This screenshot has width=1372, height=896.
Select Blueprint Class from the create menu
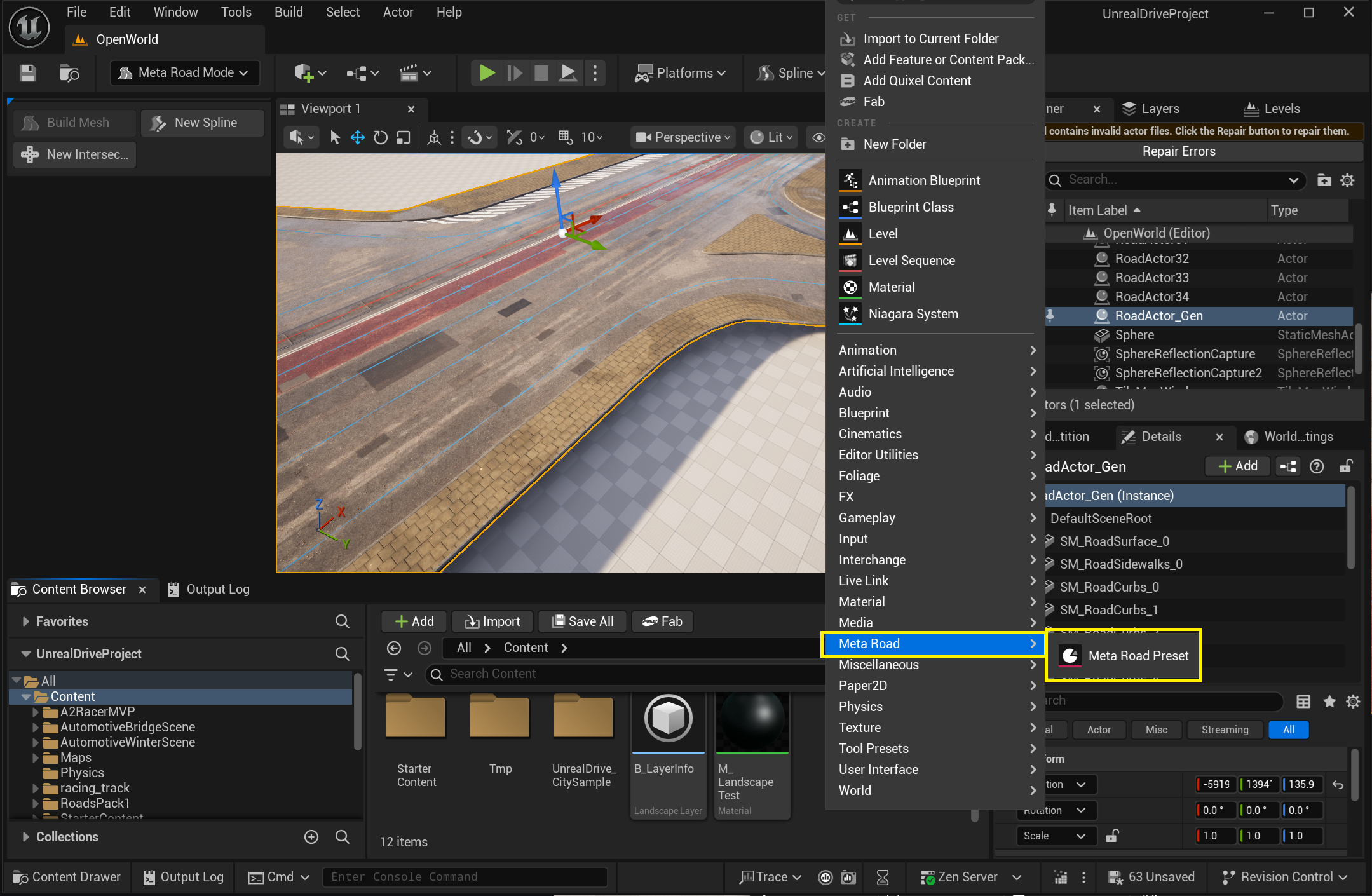tap(935, 207)
